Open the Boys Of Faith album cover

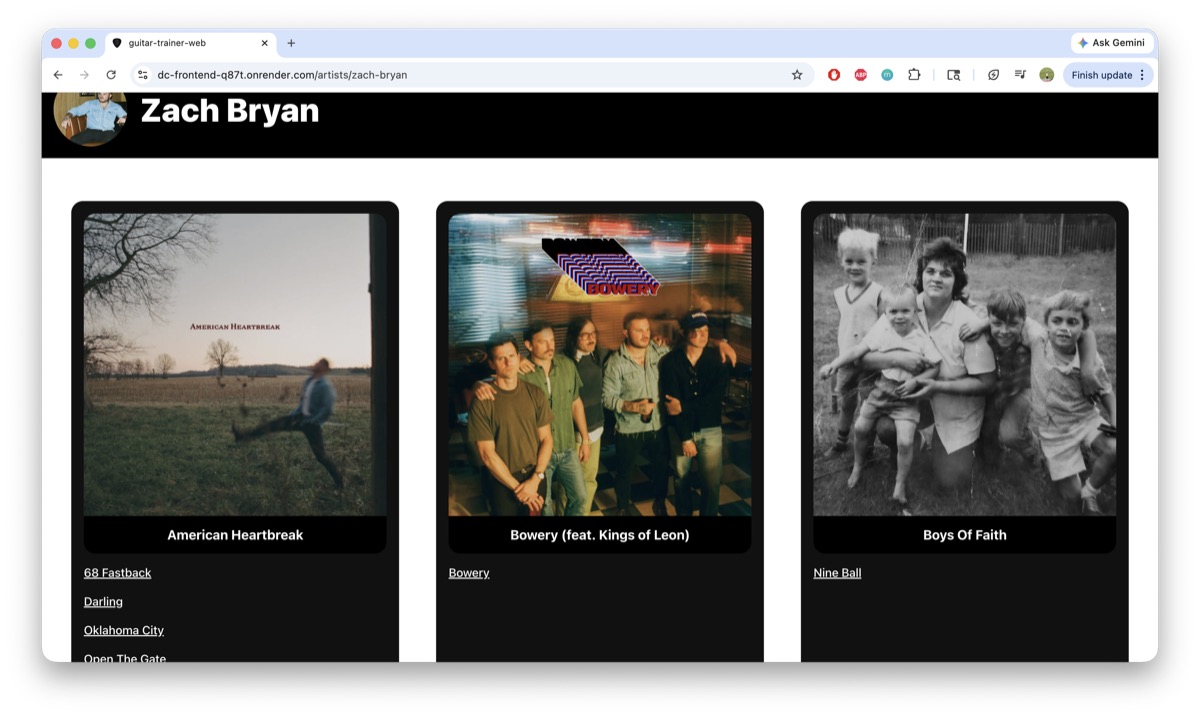tap(965, 365)
